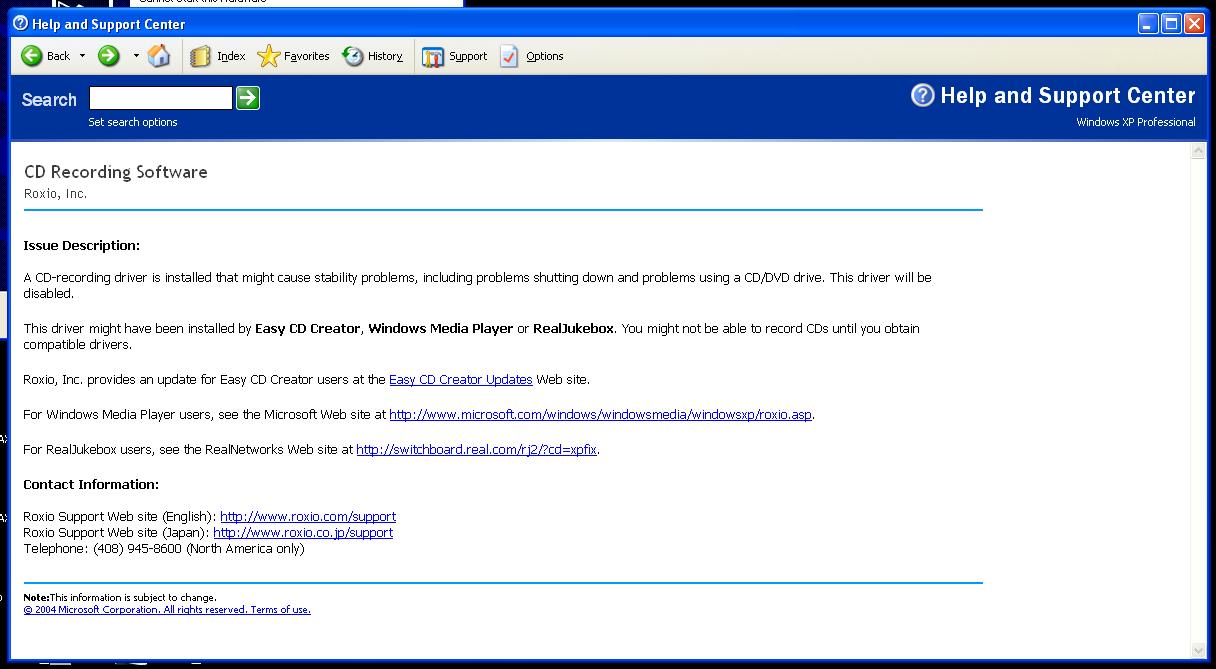Screen dimensions: 1216x669
Task: Minimize the Help and Support Center window
Action: pyautogui.click(x=1148, y=24)
